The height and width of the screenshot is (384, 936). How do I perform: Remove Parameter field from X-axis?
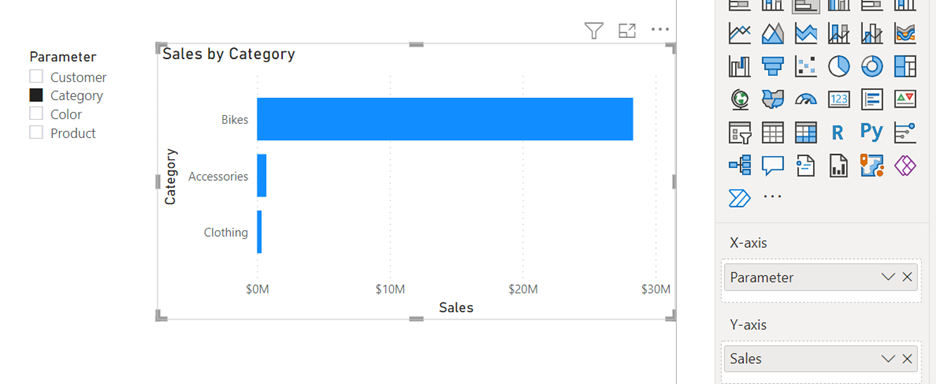coord(907,277)
